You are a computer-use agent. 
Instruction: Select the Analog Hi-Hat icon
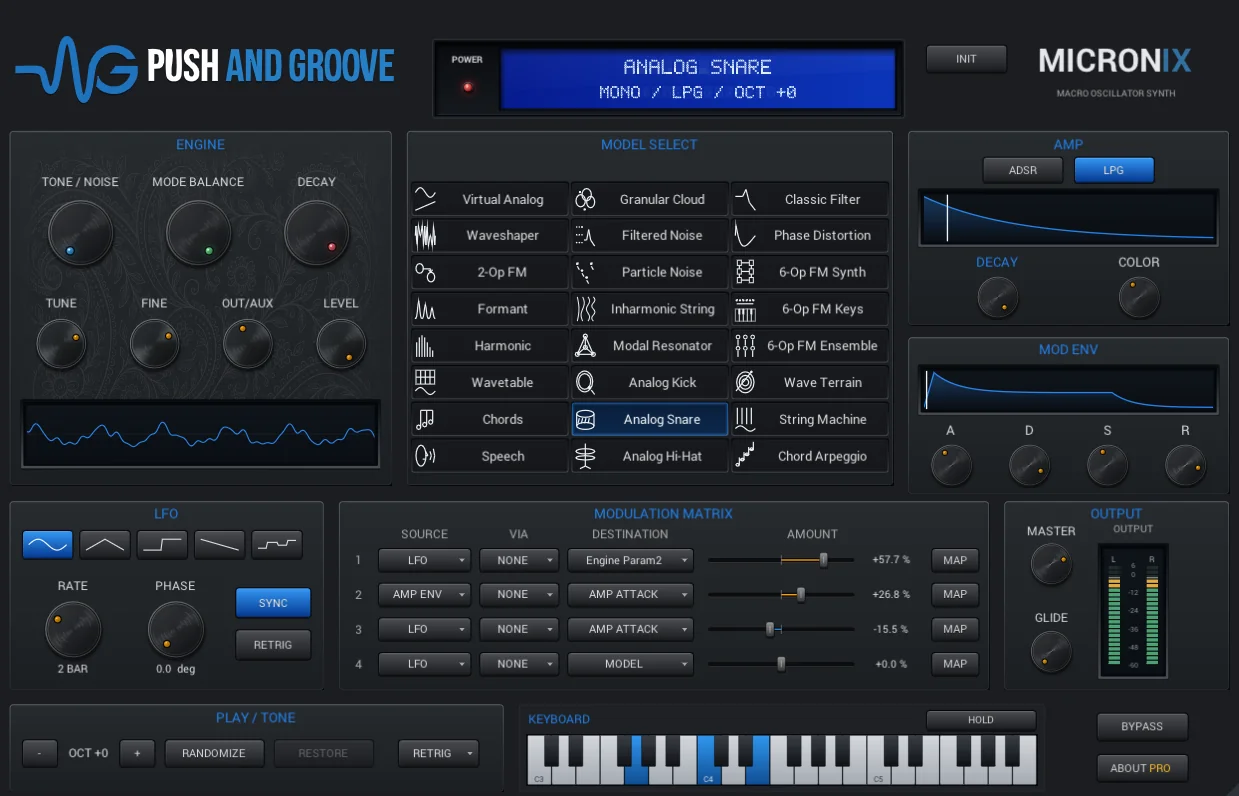pyautogui.click(x=585, y=456)
